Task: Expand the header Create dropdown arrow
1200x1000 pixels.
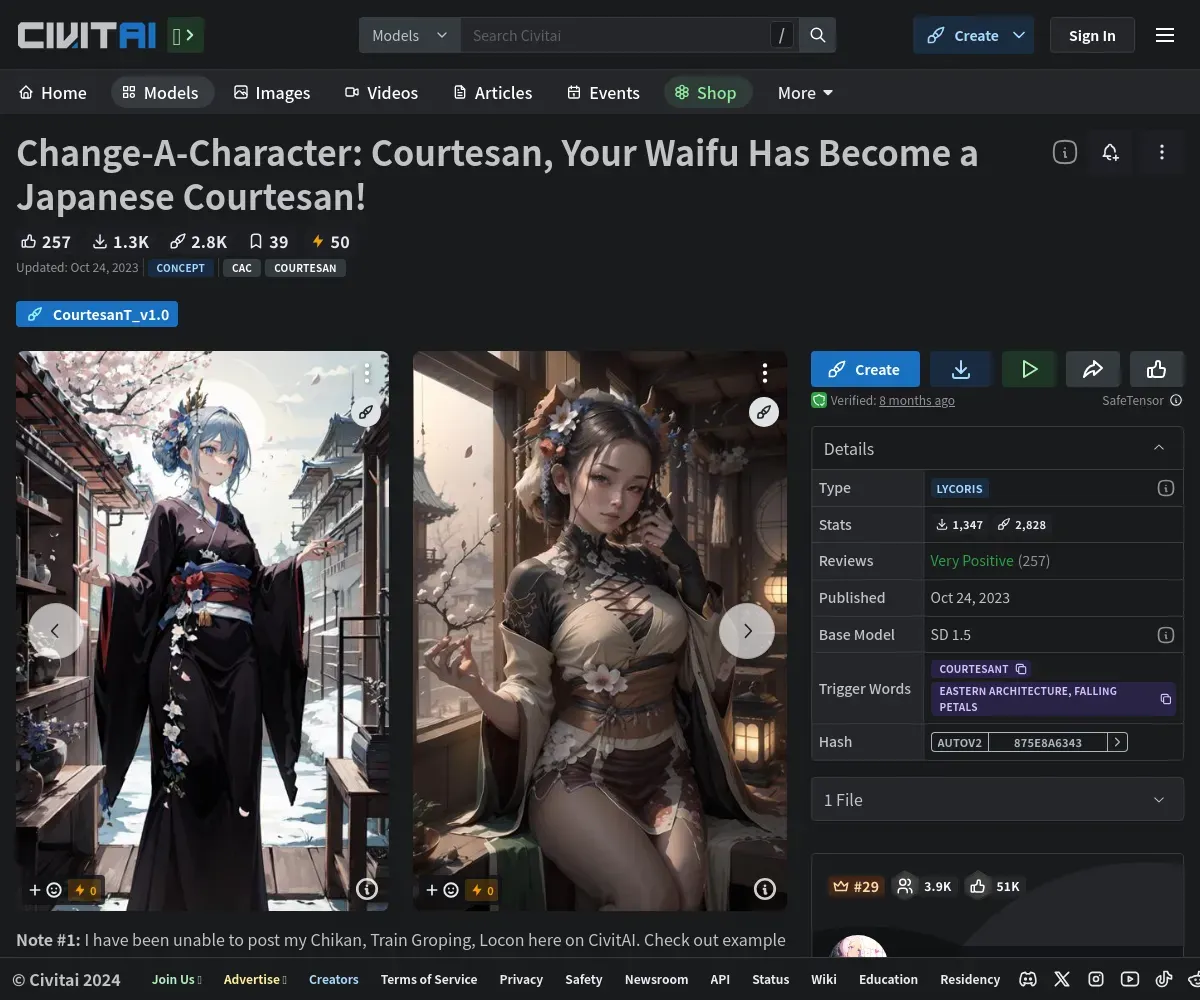Action: [1019, 35]
